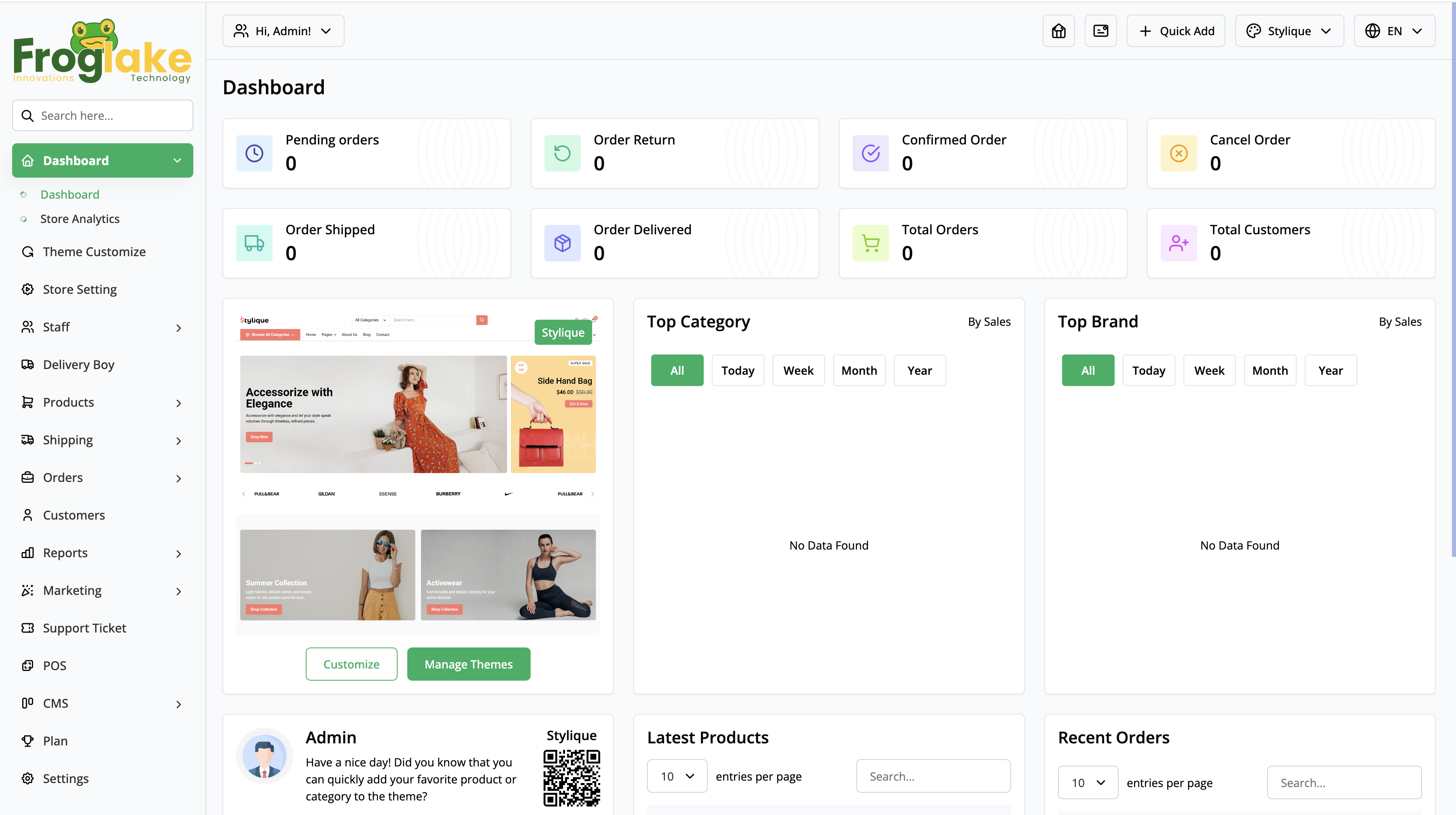Select Today filter in Top Category

click(x=738, y=370)
